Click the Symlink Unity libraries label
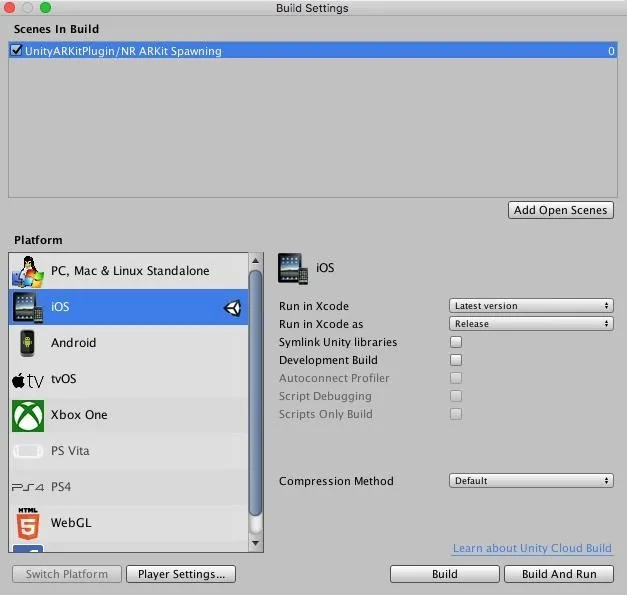The width and height of the screenshot is (627, 595). tap(338, 342)
